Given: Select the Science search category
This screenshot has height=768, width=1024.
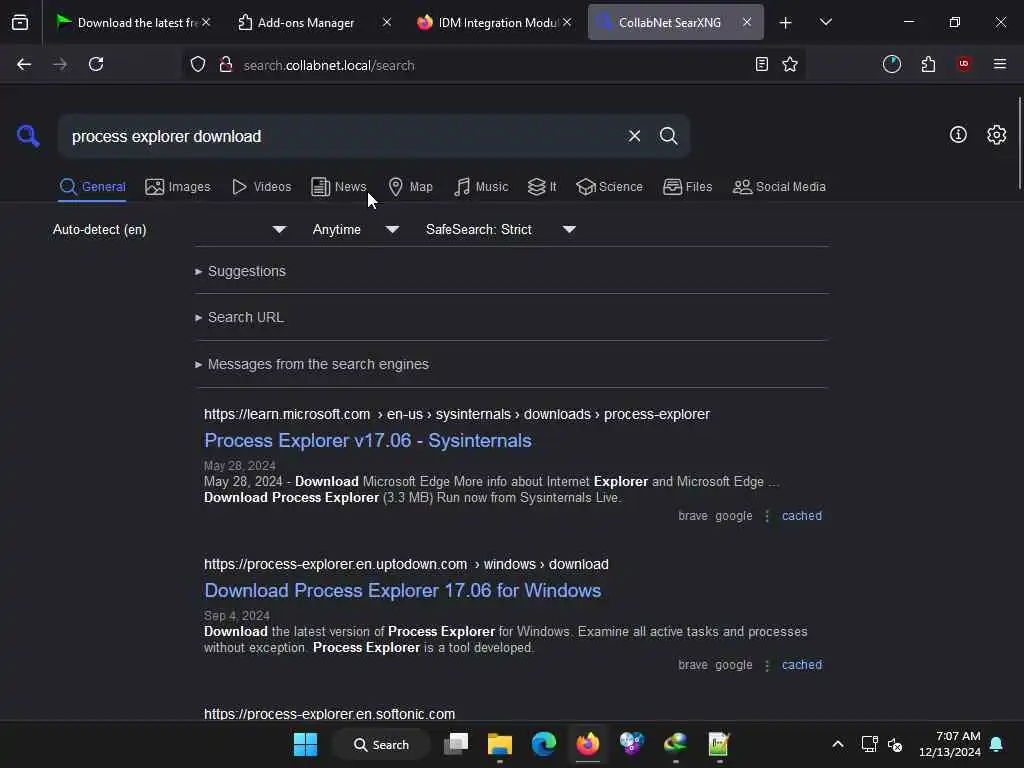Looking at the screenshot, I should 609,187.
